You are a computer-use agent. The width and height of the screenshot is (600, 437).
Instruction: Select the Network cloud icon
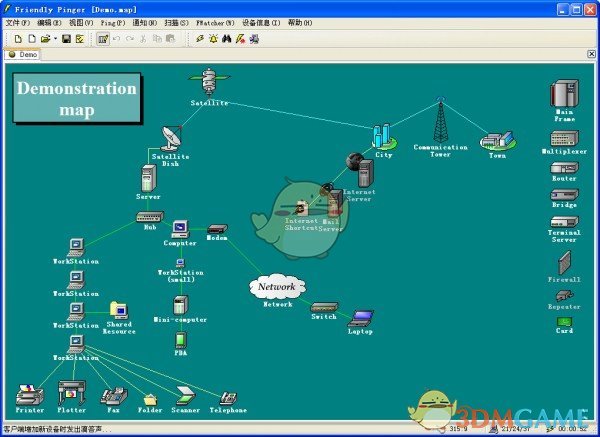277,286
